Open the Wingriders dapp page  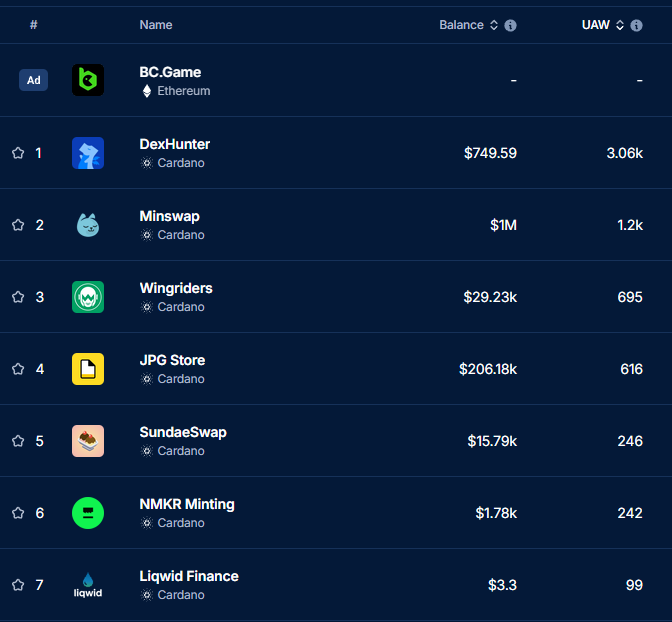click(176, 288)
